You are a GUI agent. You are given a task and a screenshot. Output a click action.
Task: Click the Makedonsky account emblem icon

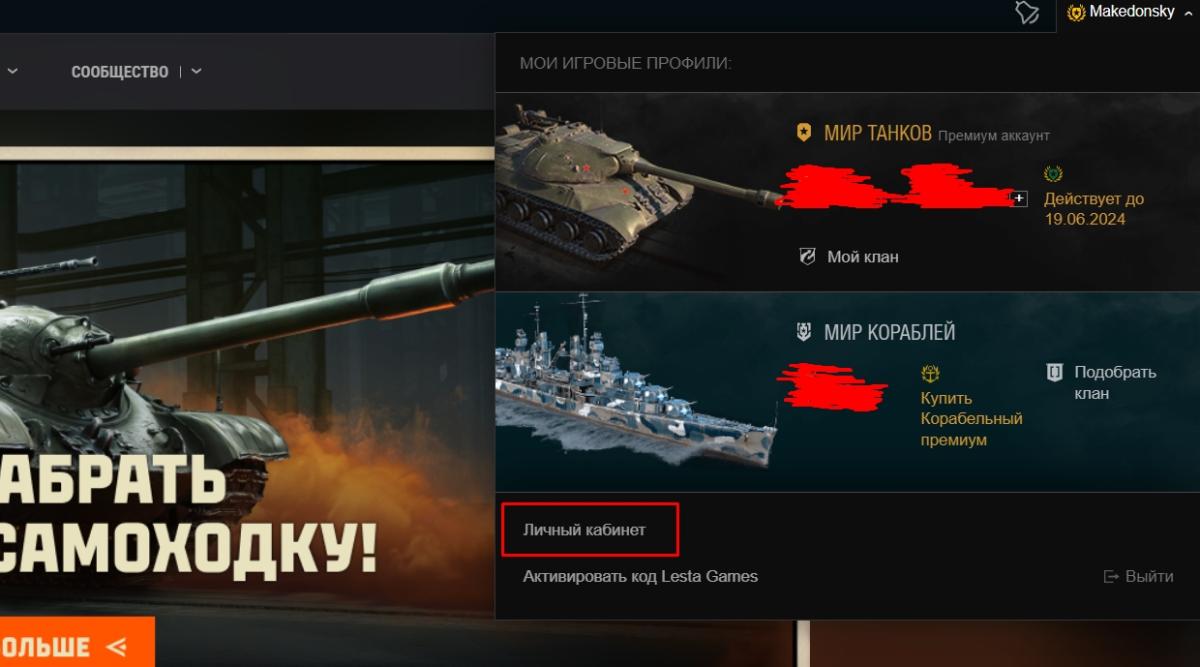[x=1077, y=13]
